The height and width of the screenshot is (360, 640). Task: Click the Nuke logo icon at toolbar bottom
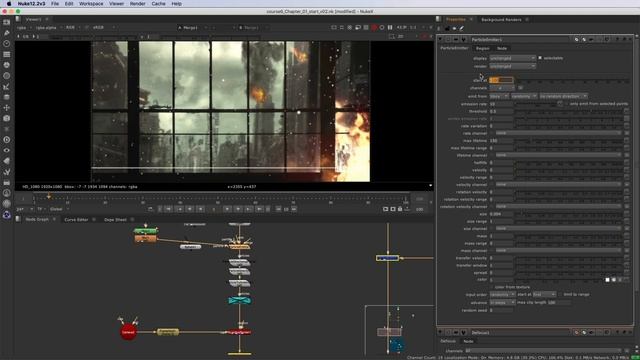(7, 215)
